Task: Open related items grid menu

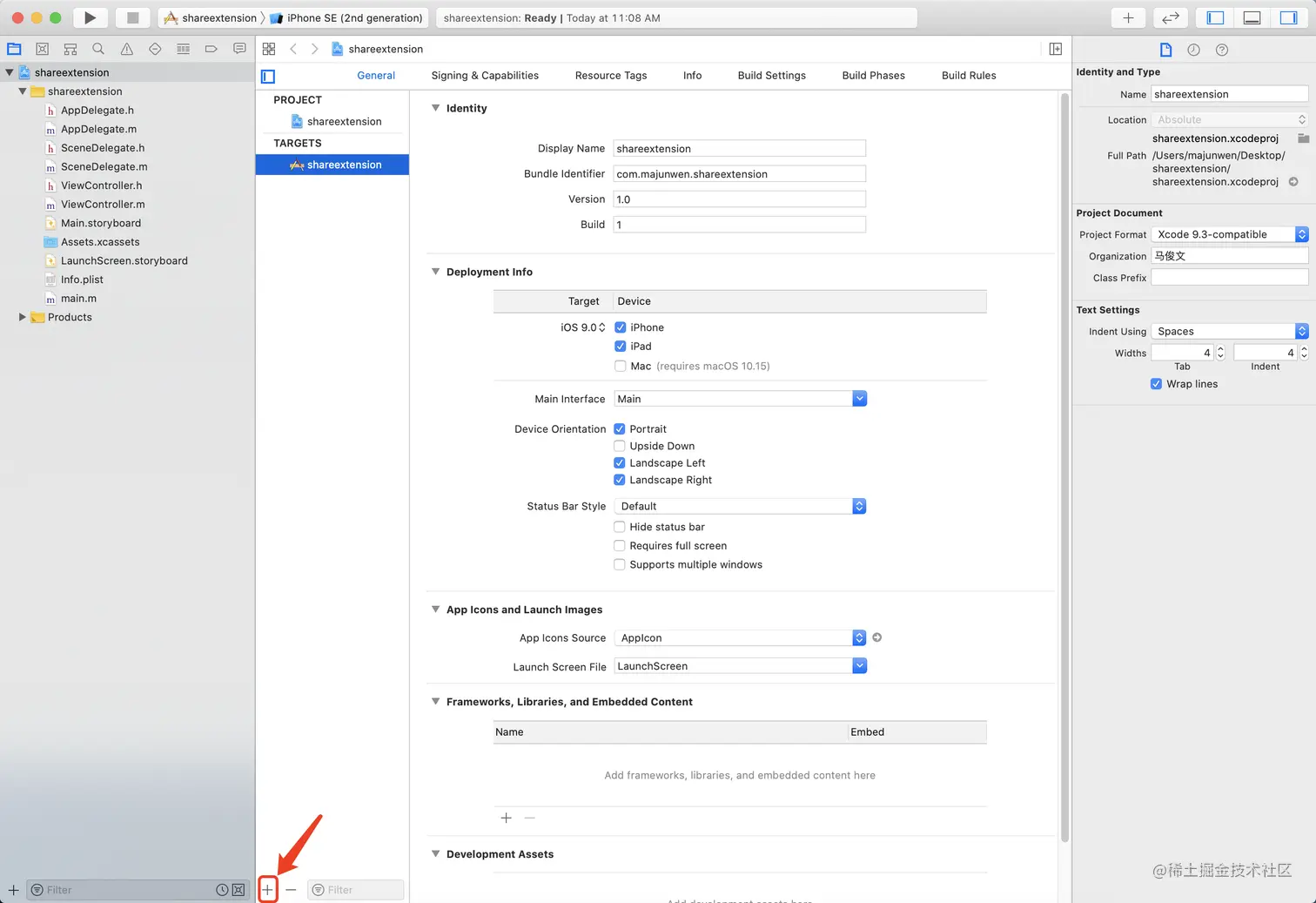Action: click(269, 49)
